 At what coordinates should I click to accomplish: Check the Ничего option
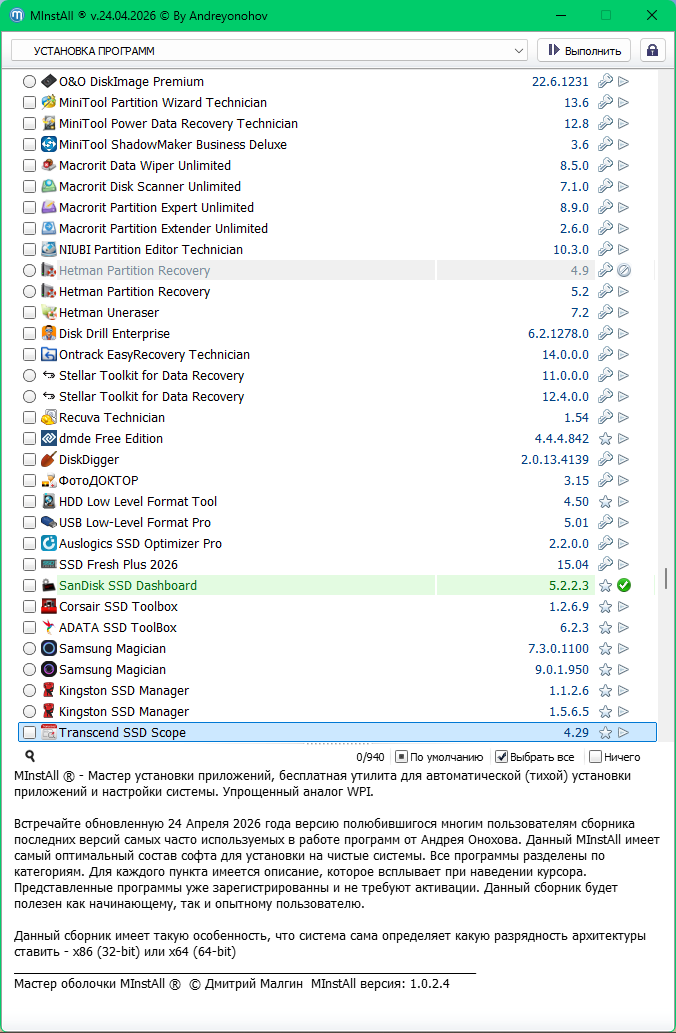click(x=596, y=757)
